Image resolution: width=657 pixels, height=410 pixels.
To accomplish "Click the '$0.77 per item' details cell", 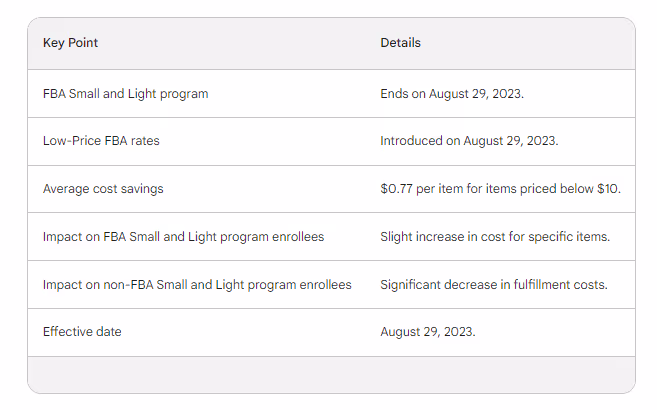I will pos(500,189).
